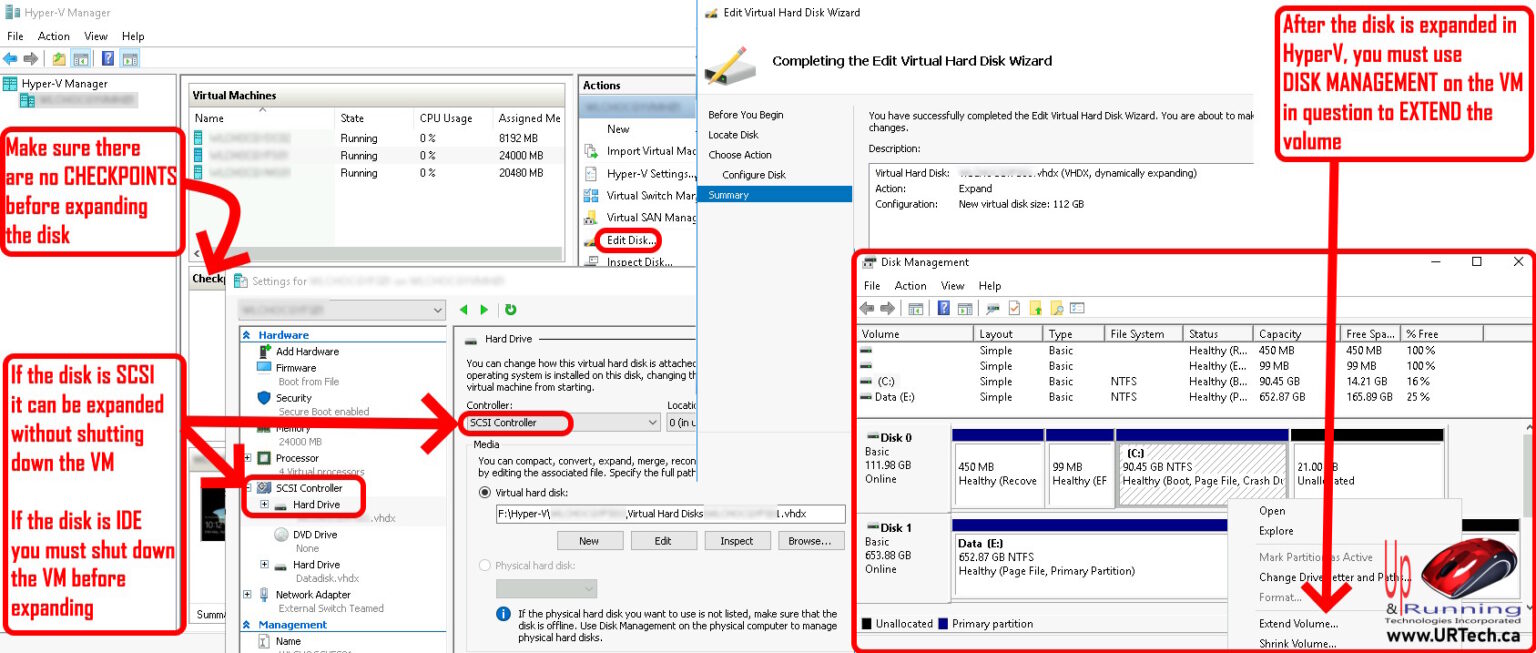Click the Inspect button below the vhdx path
The image size is (1536, 653).
tap(737, 540)
